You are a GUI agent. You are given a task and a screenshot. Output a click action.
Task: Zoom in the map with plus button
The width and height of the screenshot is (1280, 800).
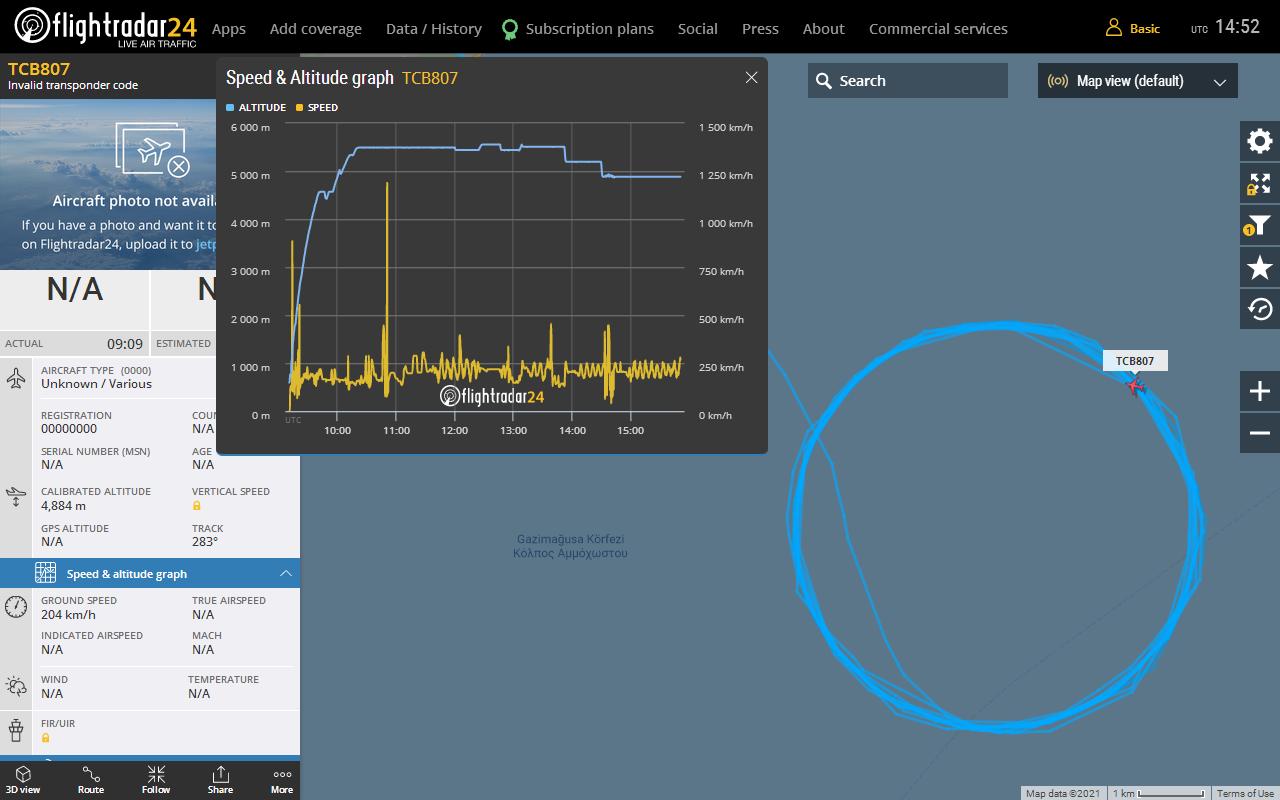click(1259, 391)
